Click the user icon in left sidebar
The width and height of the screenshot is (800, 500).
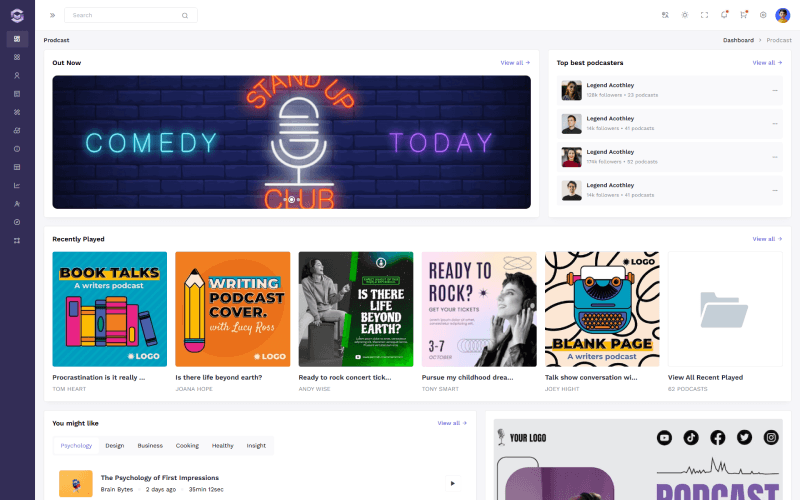(x=17, y=76)
